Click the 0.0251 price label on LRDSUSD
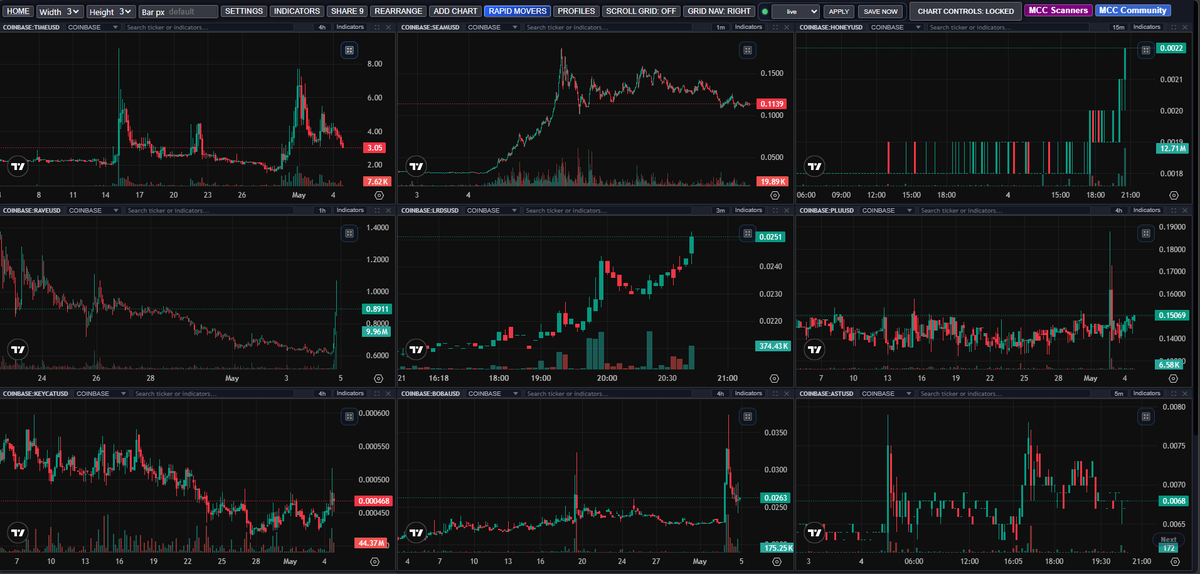 771,237
